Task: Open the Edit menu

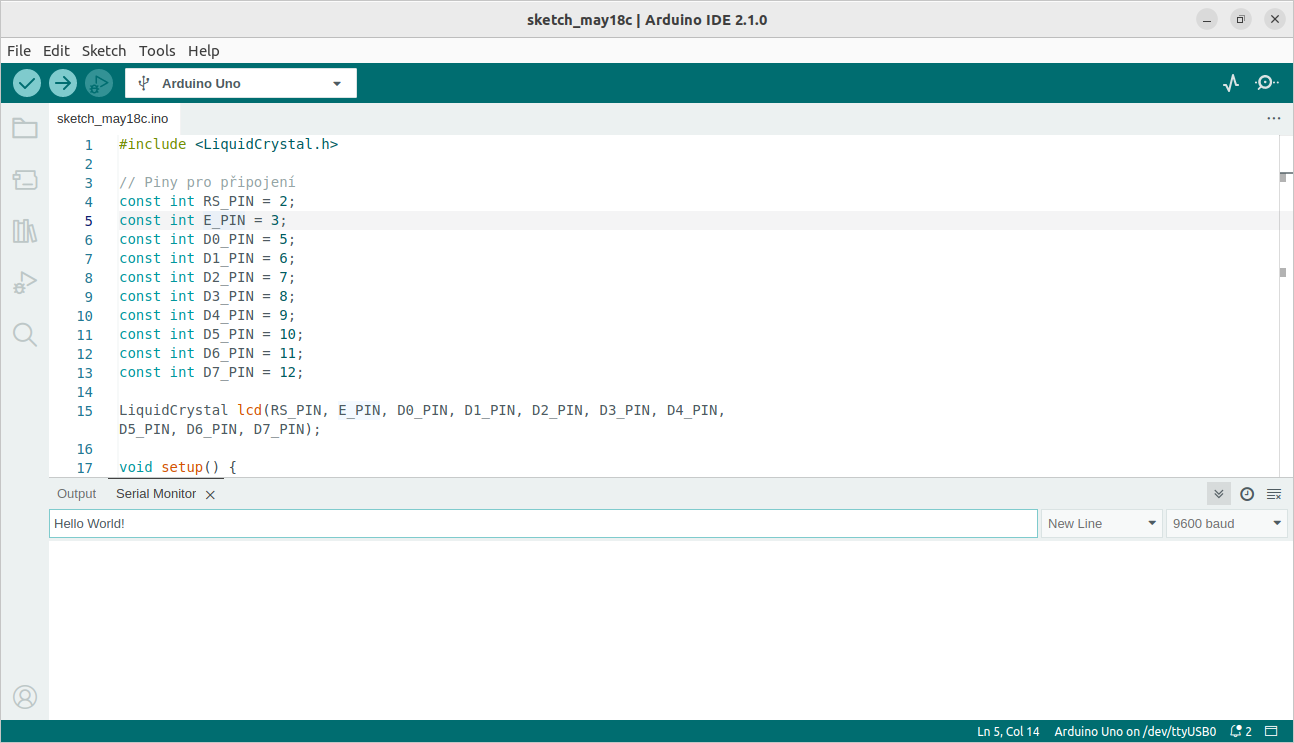Action: pos(56,51)
